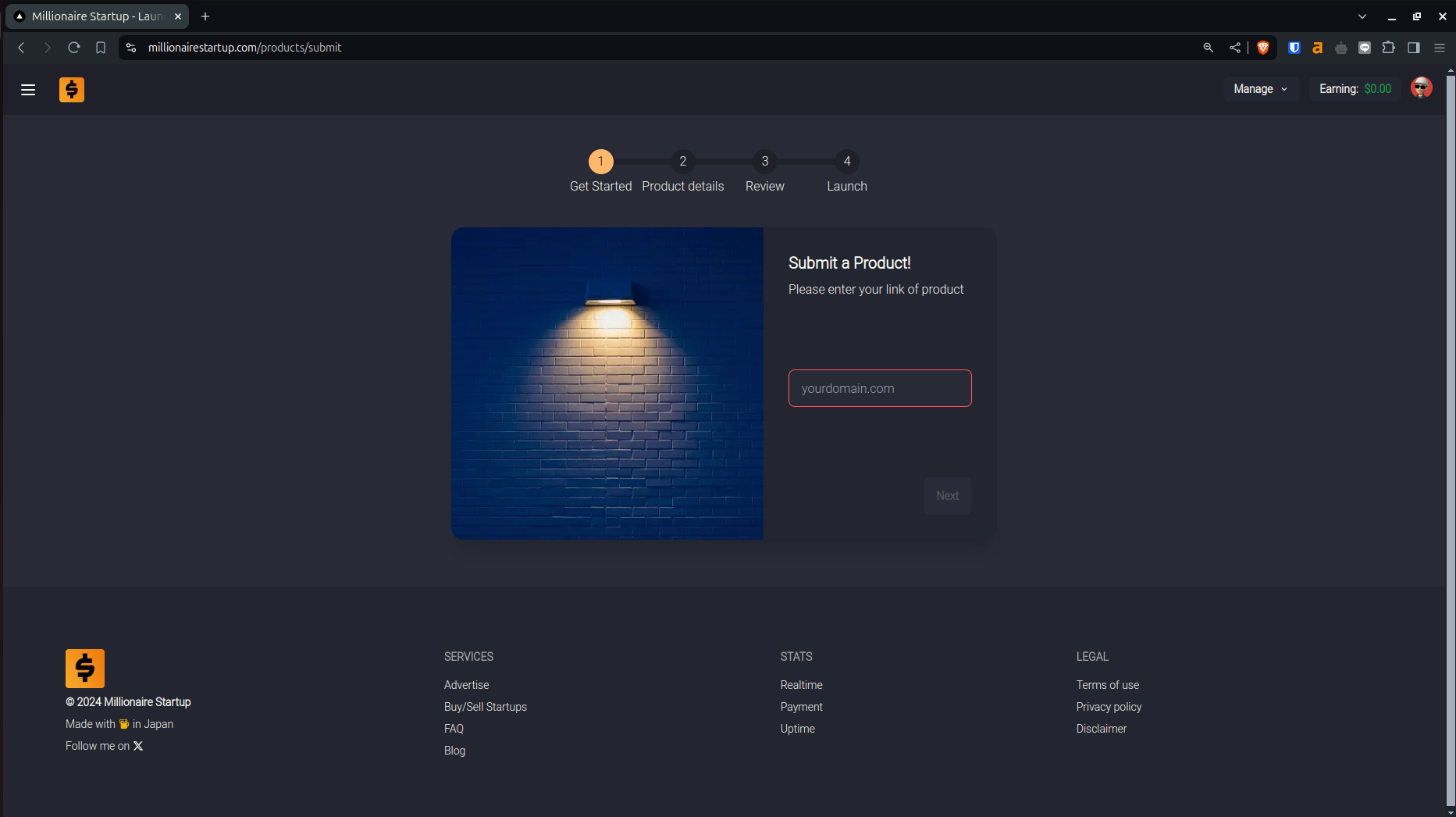Expand the Manage dropdown

click(x=1260, y=89)
